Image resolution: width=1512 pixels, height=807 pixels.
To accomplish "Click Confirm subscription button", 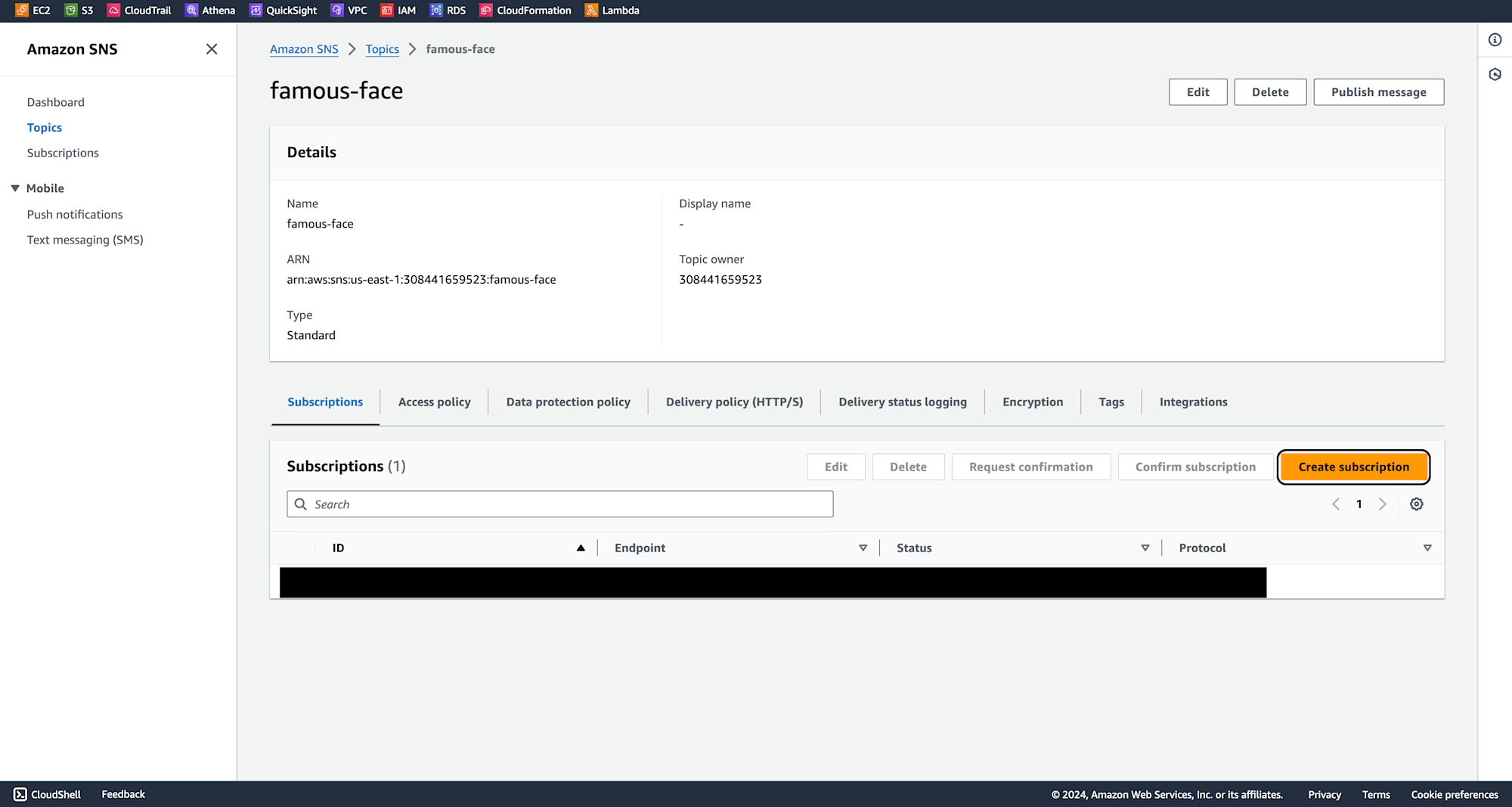I will pyautogui.click(x=1195, y=467).
